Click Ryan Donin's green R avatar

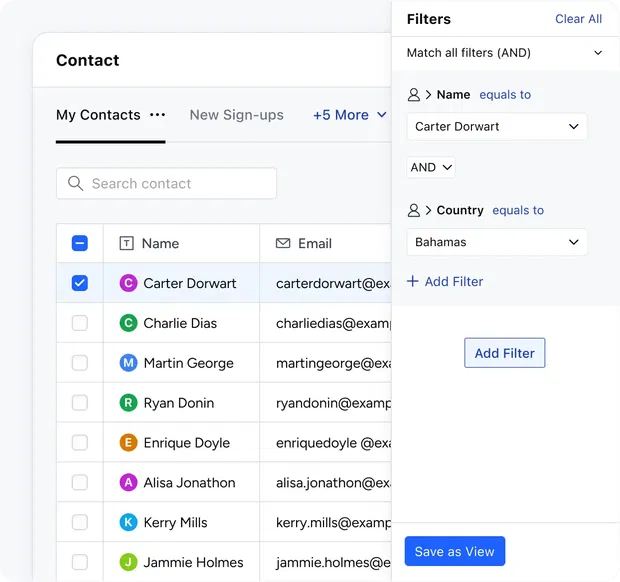click(129, 403)
